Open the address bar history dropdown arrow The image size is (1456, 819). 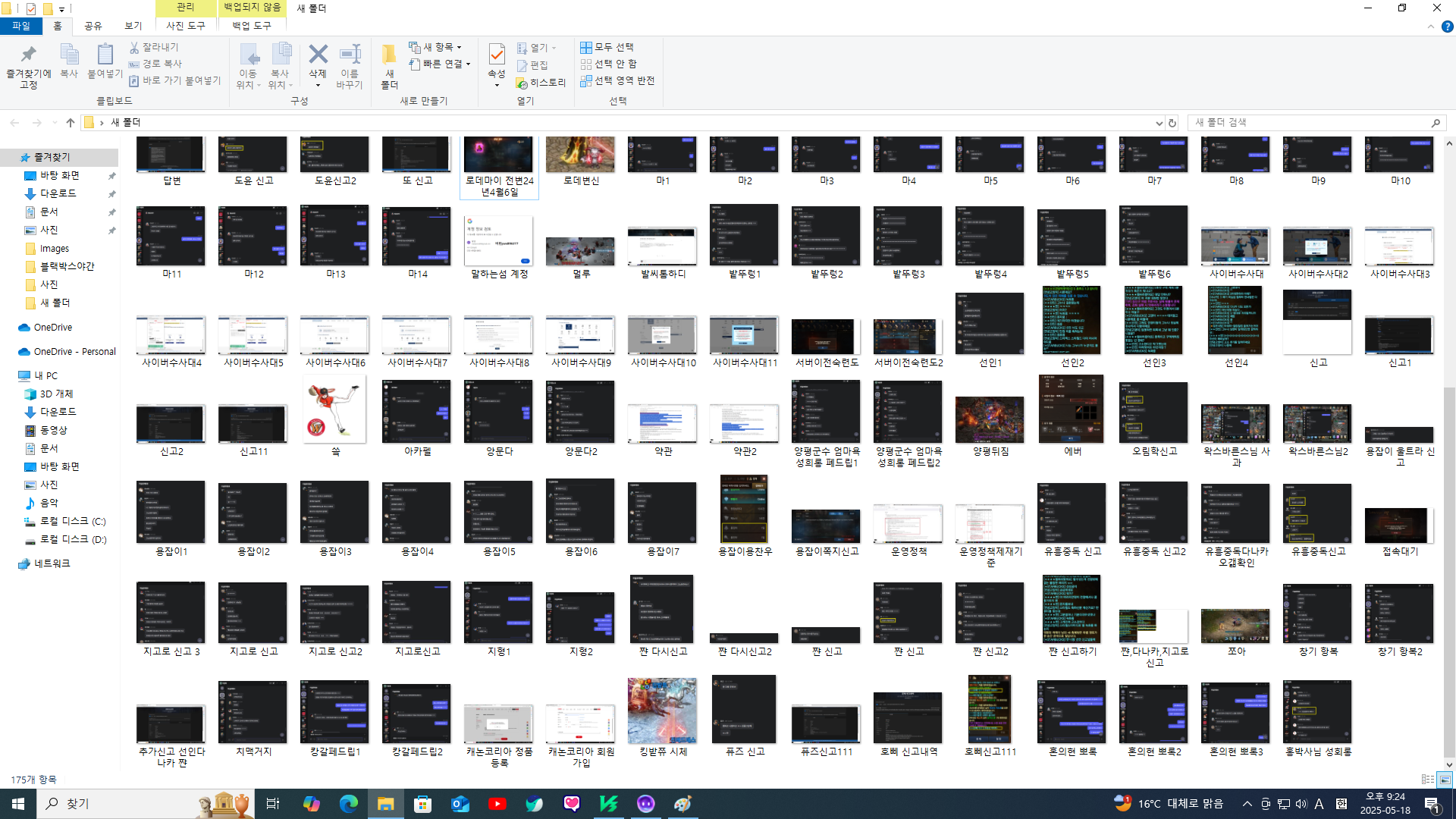pyautogui.click(x=1159, y=123)
